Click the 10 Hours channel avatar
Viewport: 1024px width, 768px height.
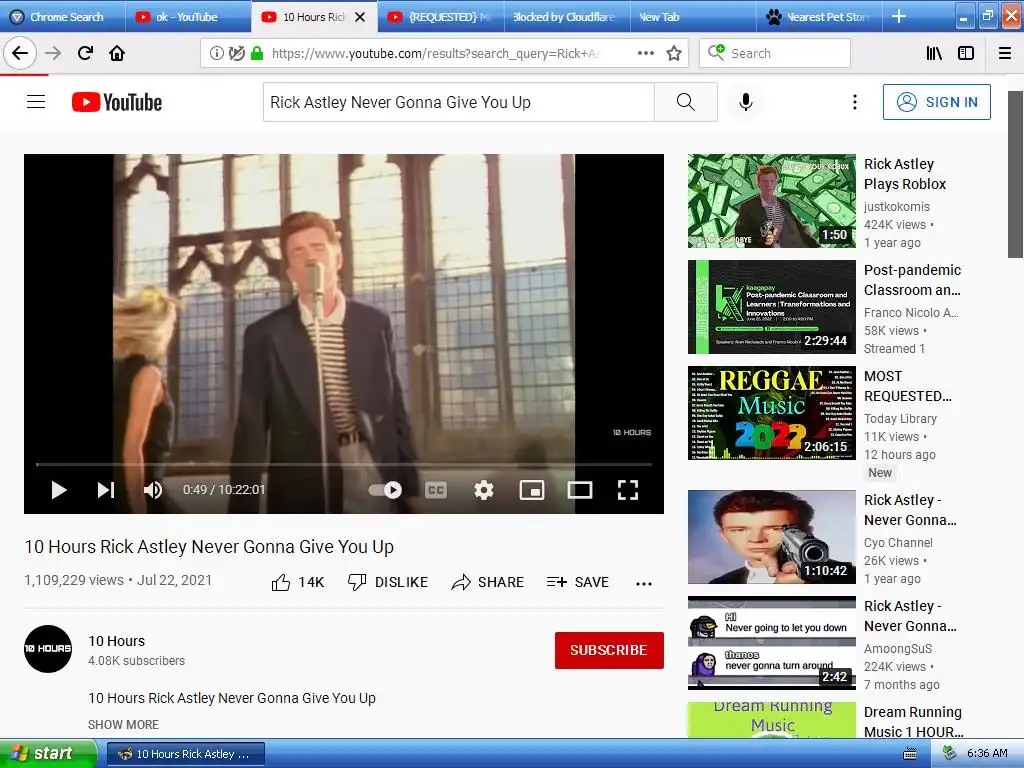[48, 648]
